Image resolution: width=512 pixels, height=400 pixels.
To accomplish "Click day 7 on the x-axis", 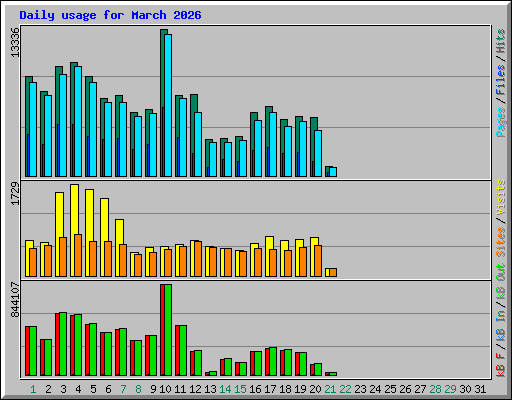I will [x=123, y=389].
